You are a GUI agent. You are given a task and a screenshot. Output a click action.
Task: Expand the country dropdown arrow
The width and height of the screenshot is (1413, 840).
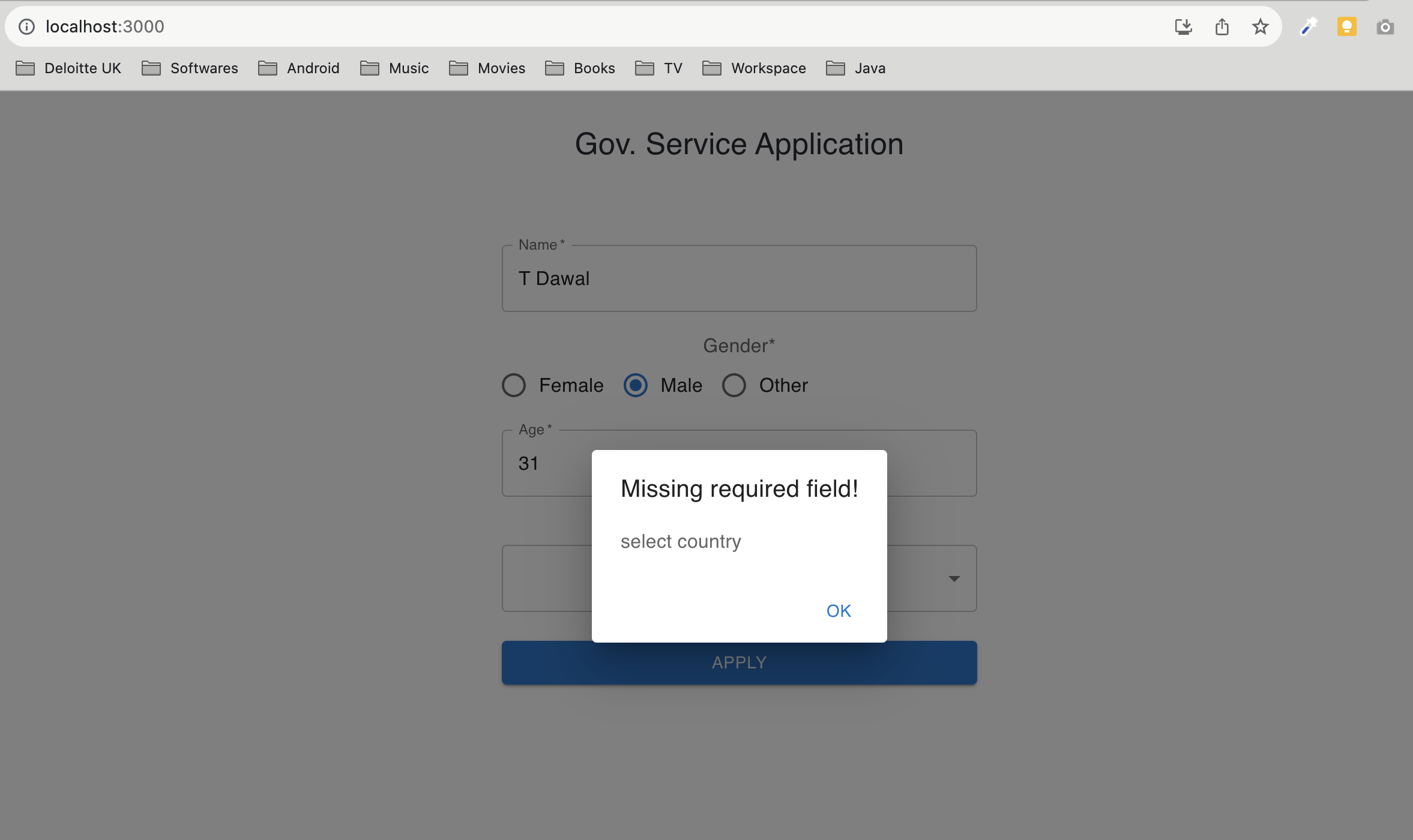[954, 578]
